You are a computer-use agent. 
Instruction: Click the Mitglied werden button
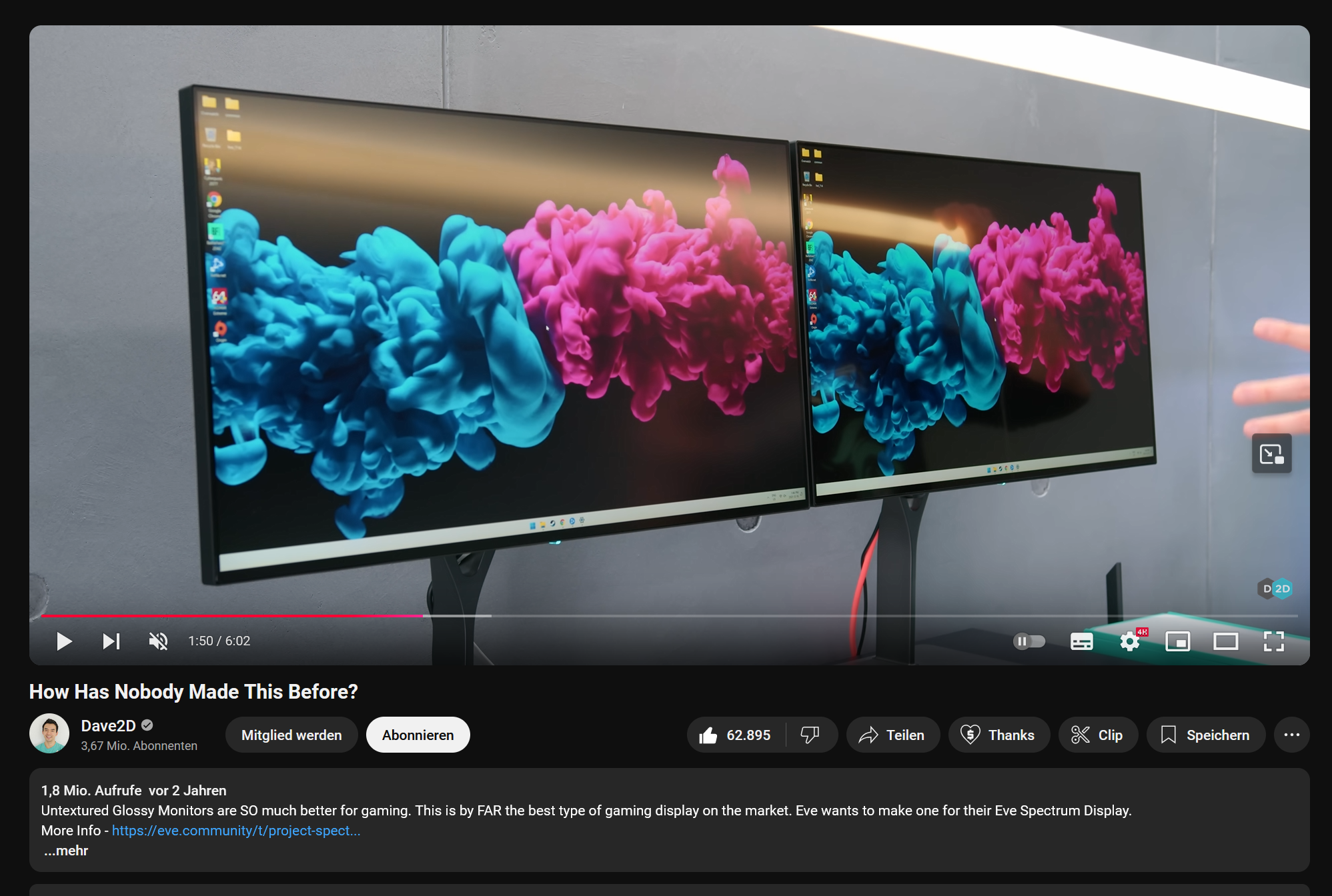click(x=291, y=735)
